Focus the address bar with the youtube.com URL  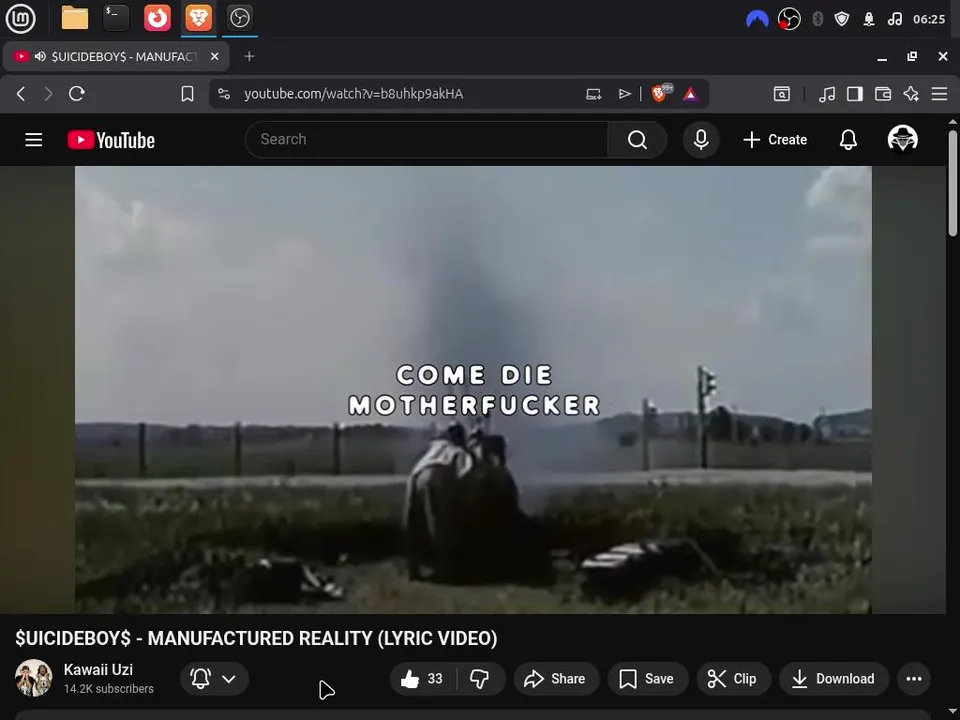point(353,94)
